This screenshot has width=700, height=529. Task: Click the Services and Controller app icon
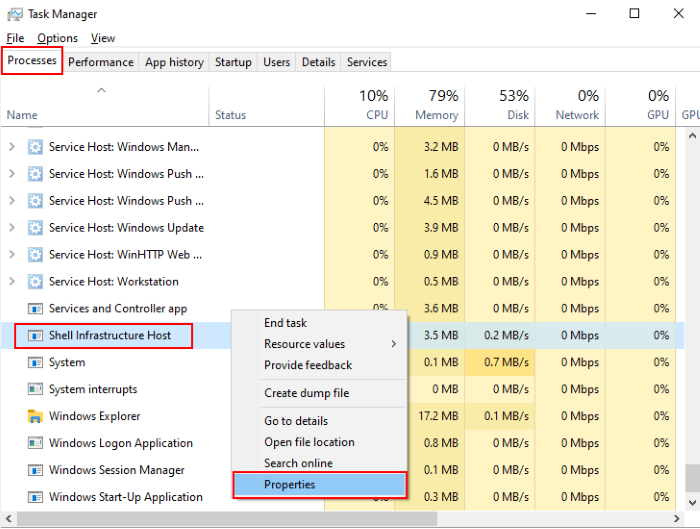(x=35, y=308)
